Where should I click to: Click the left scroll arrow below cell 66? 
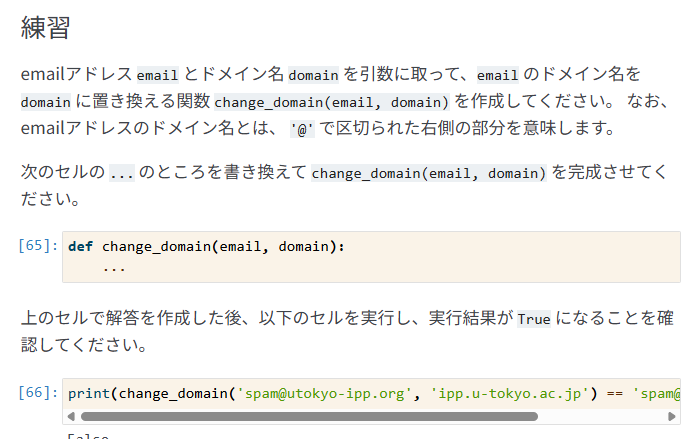tap(71, 416)
